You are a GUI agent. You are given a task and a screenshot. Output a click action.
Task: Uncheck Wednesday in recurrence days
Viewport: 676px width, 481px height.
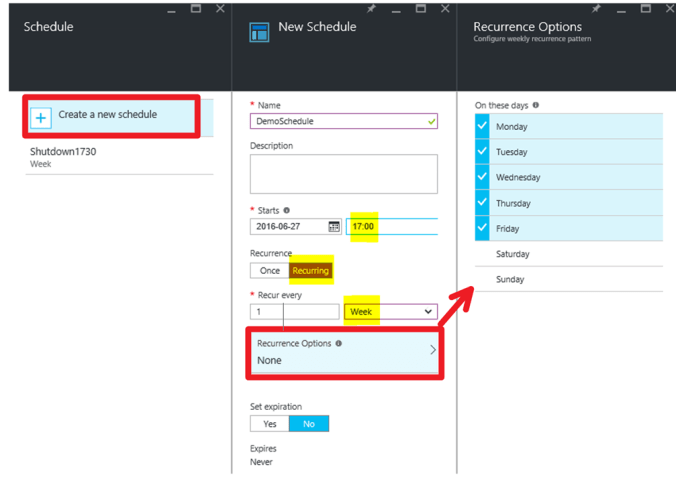point(483,178)
